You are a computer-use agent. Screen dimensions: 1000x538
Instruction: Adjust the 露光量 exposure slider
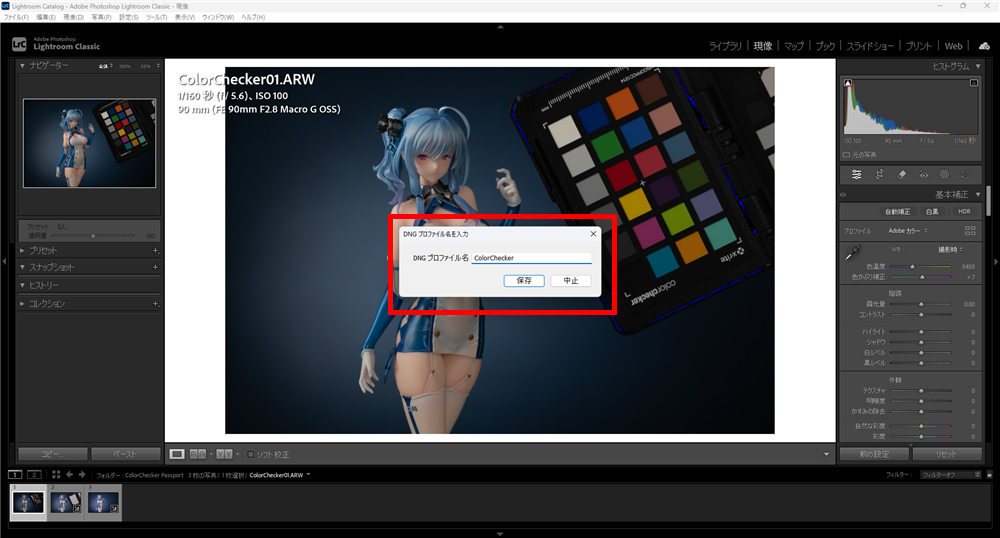(x=920, y=305)
